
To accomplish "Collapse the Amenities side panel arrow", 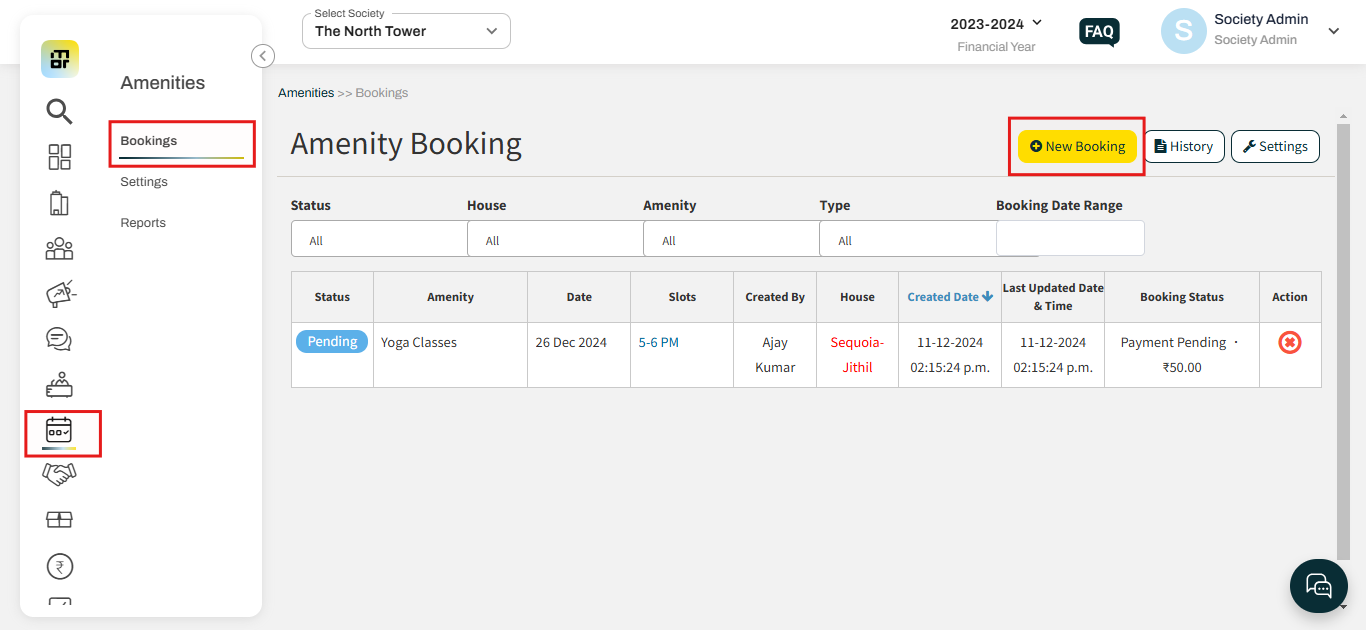I will (263, 56).
